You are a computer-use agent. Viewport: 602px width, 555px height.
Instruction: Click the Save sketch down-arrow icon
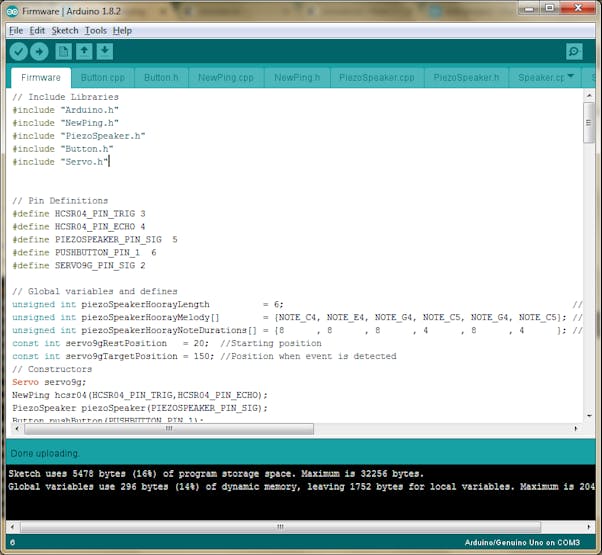(104, 51)
